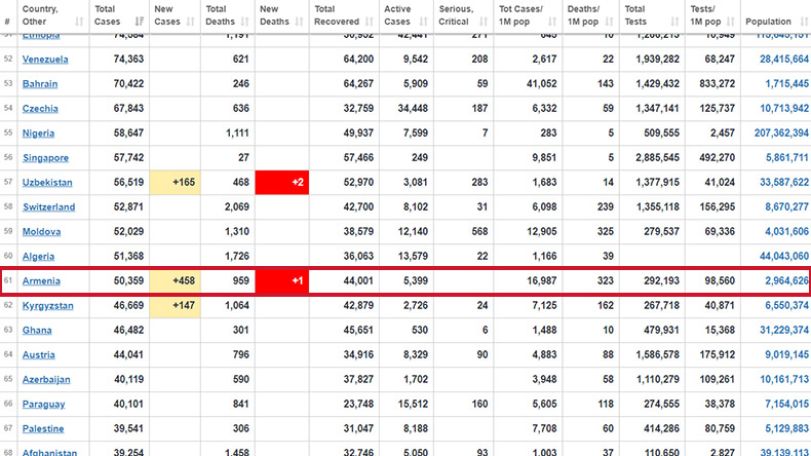Select Uzbekistan new deaths +2 cell

pos(282,183)
